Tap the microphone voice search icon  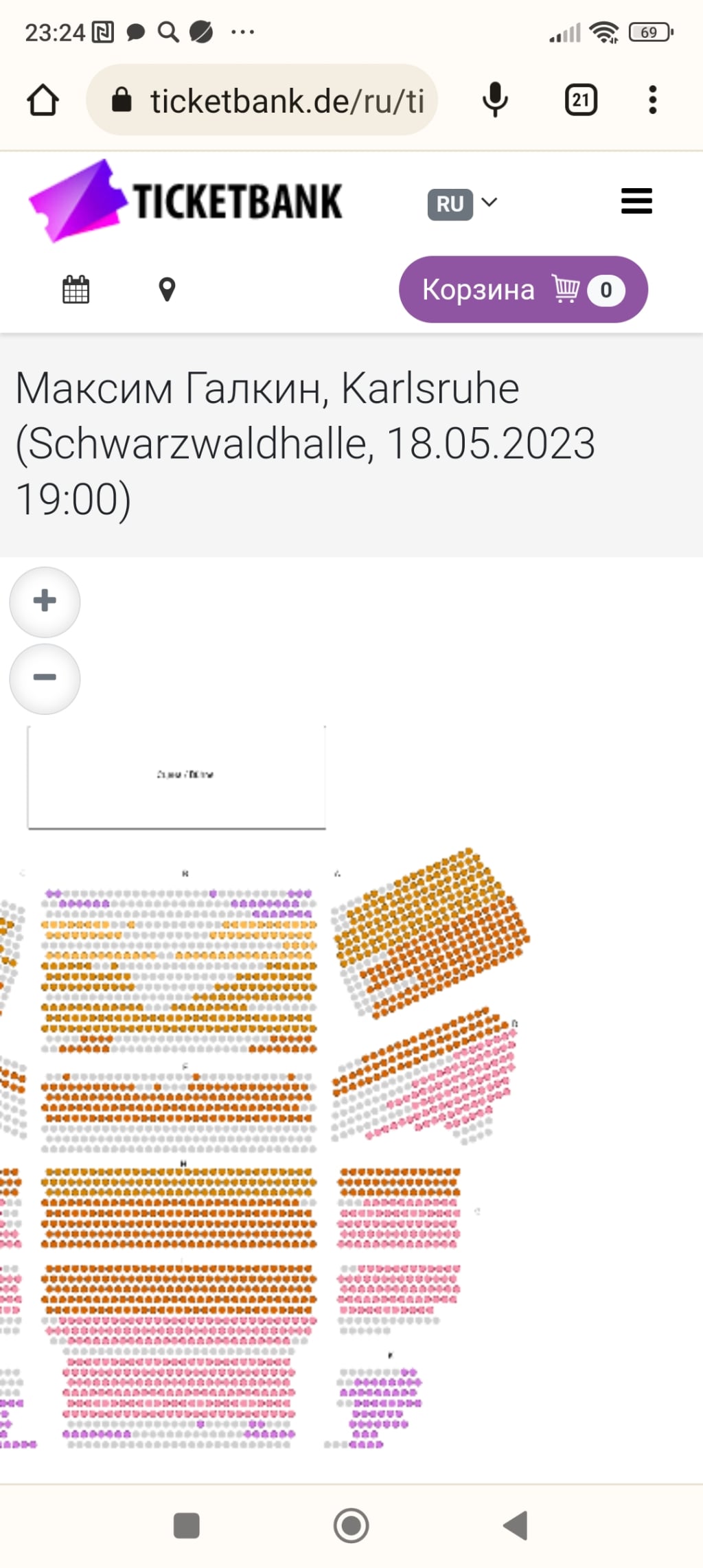coord(494,100)
